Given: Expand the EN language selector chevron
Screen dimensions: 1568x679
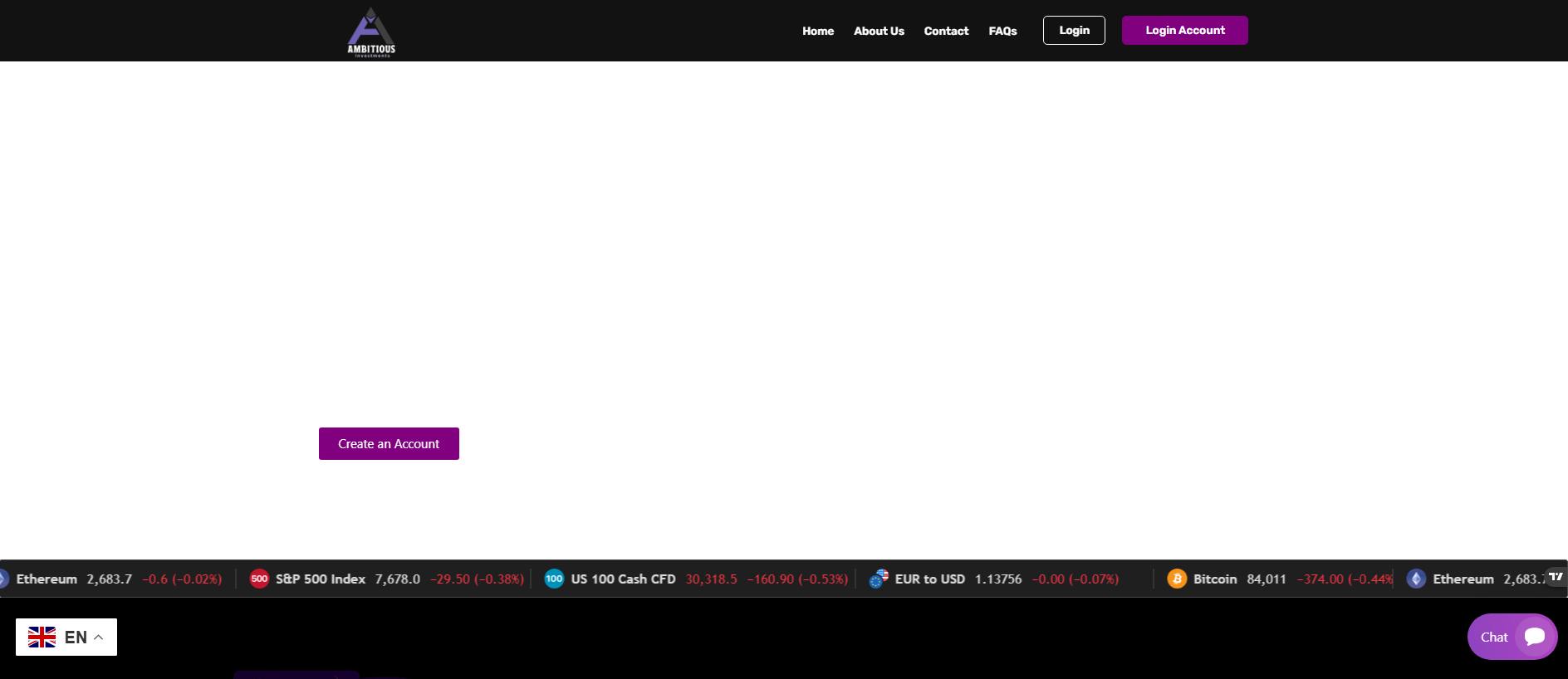Looking at the screenshot, I should pyautogui.click(x=98, y=637).
